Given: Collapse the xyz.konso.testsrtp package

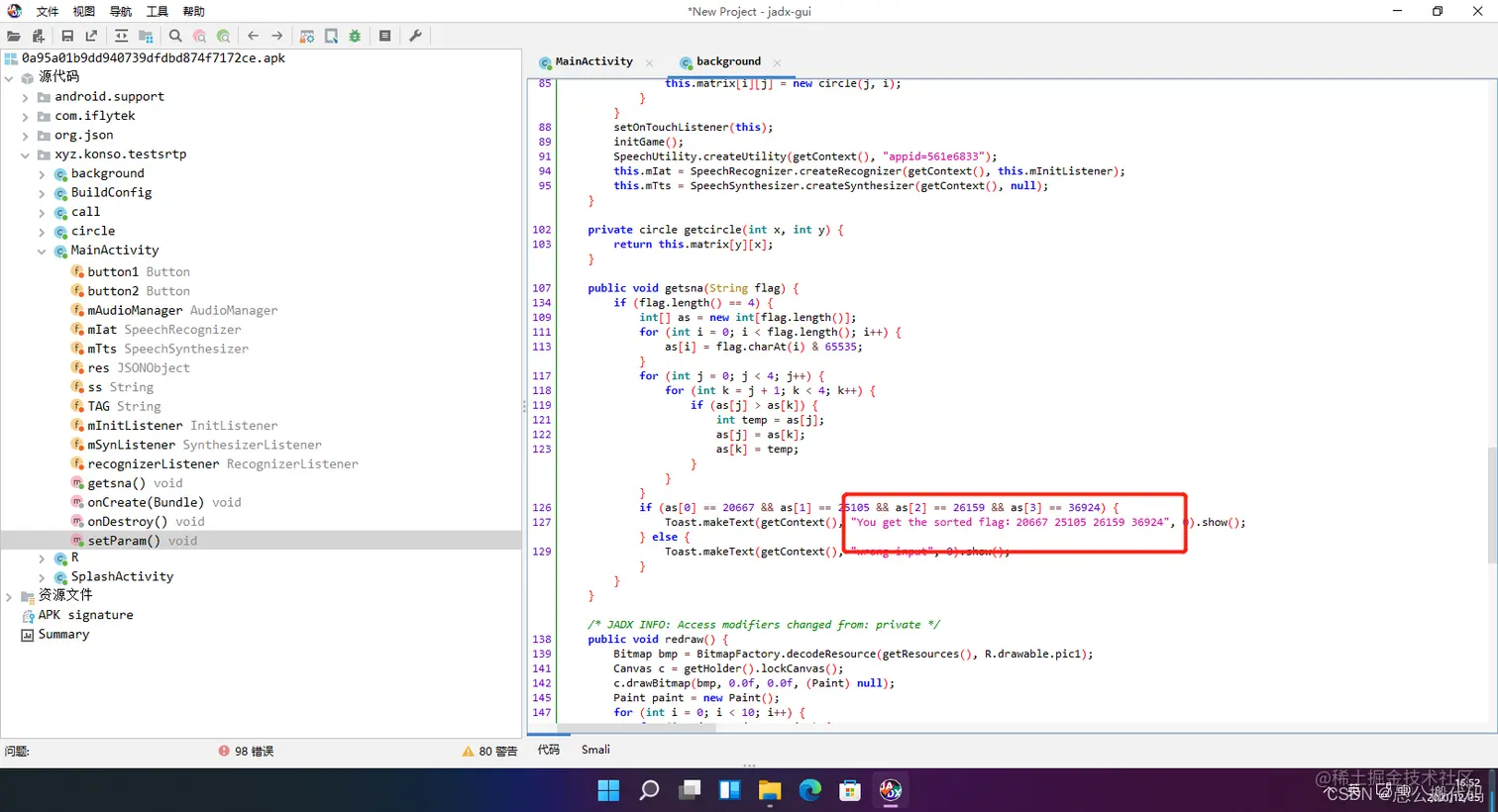Looking at the screenshot, I should [x=25, y=154].
